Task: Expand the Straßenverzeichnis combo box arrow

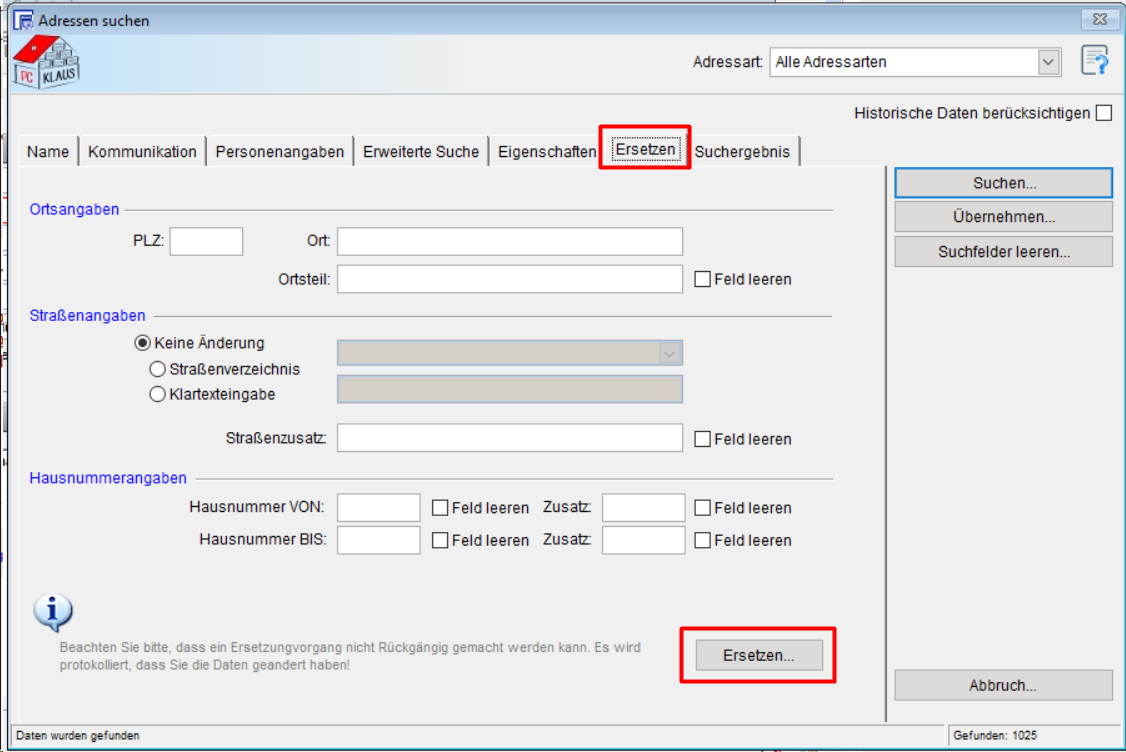Action: pos(669,353)
